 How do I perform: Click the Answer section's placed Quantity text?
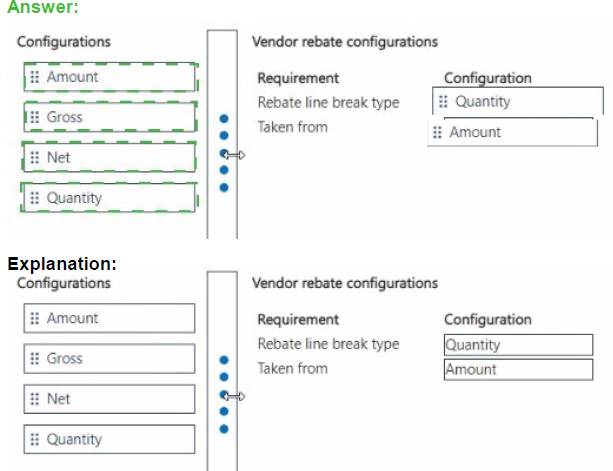tap(483, 102)
